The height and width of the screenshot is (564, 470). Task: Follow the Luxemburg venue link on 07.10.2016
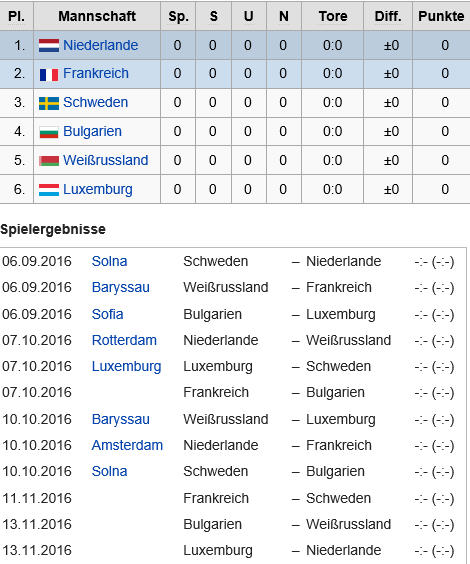click(126, 367)
